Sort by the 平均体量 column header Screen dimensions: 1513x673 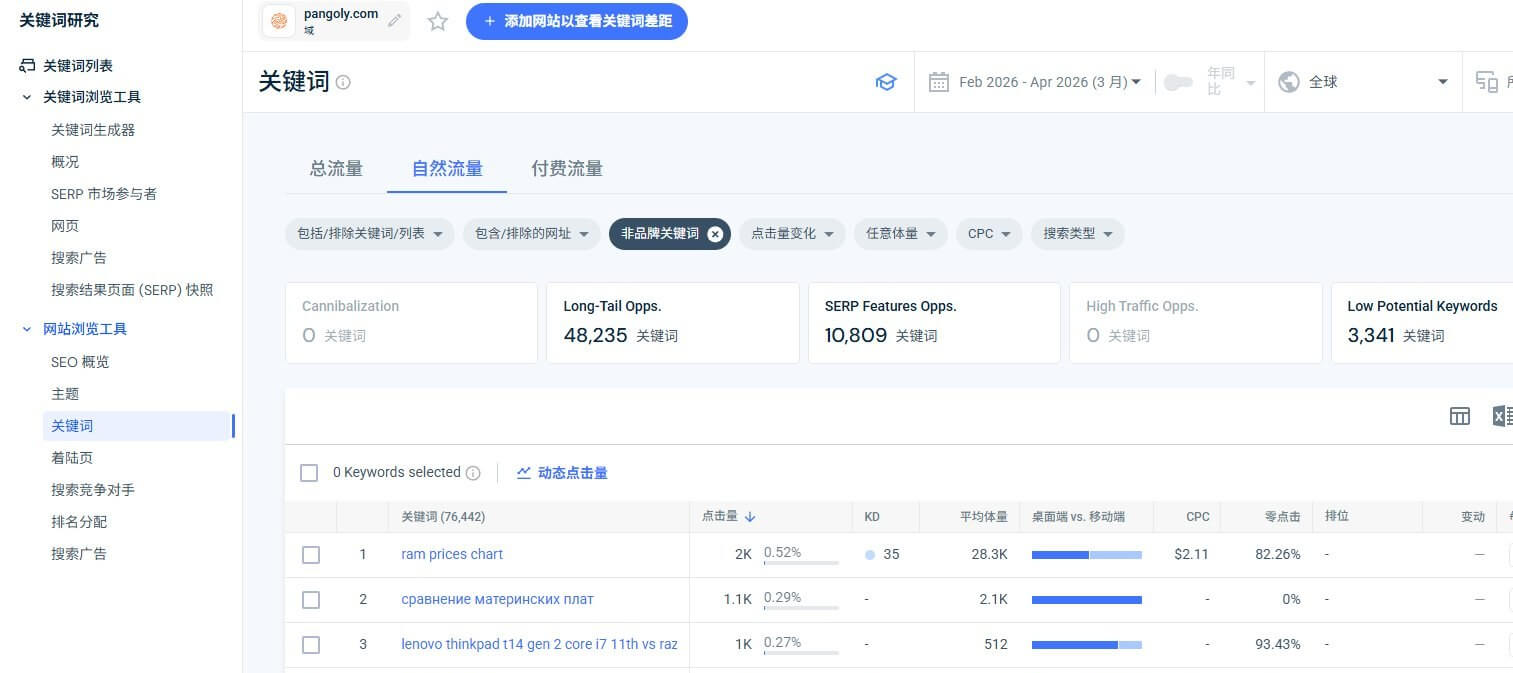(x=983, y=517)
